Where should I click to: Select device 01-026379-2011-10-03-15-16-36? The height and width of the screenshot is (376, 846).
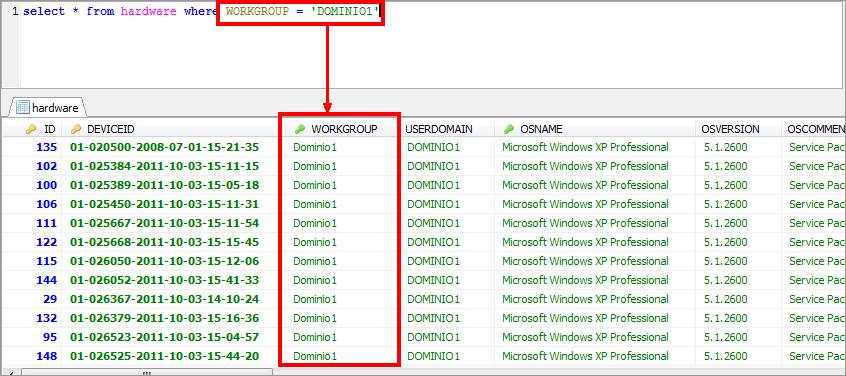(x=165, y=318)
